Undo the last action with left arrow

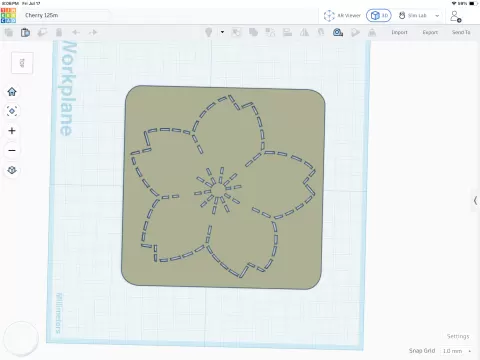point(76,32)
